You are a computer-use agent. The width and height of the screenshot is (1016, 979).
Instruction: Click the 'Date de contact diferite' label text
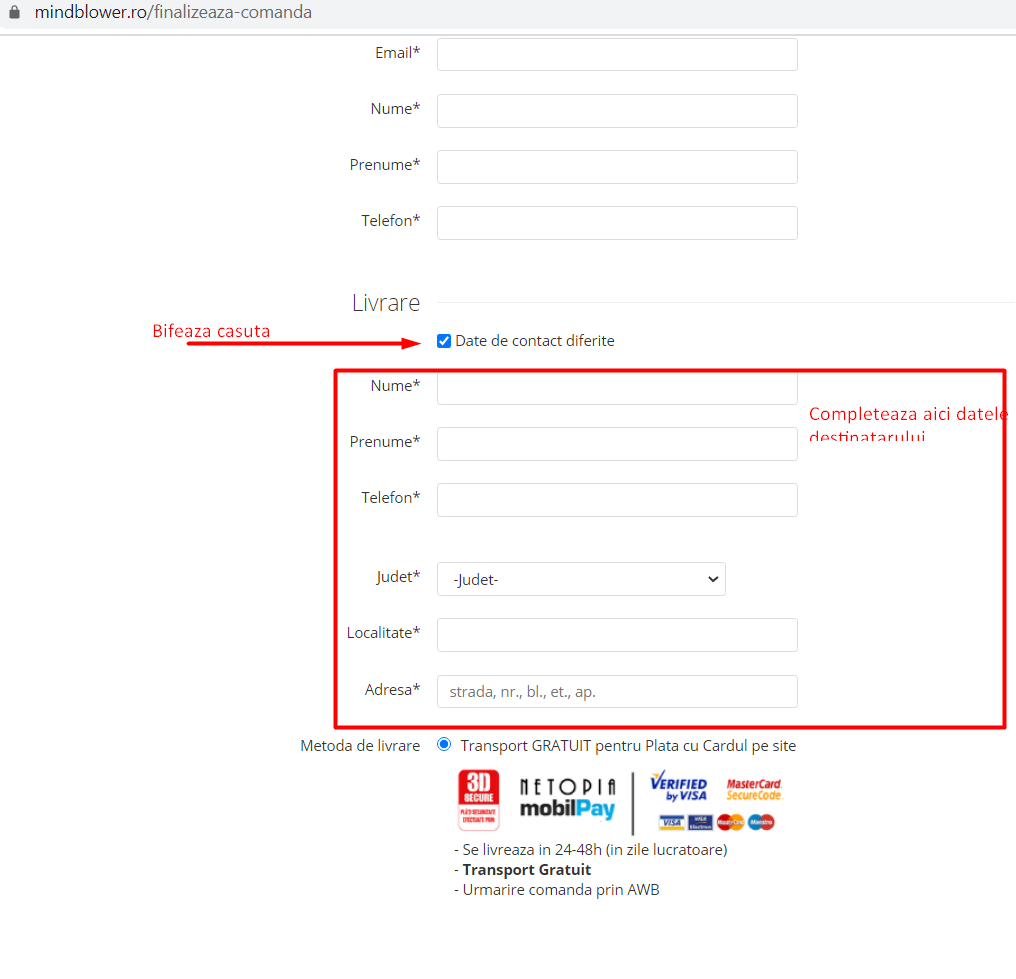535,341
